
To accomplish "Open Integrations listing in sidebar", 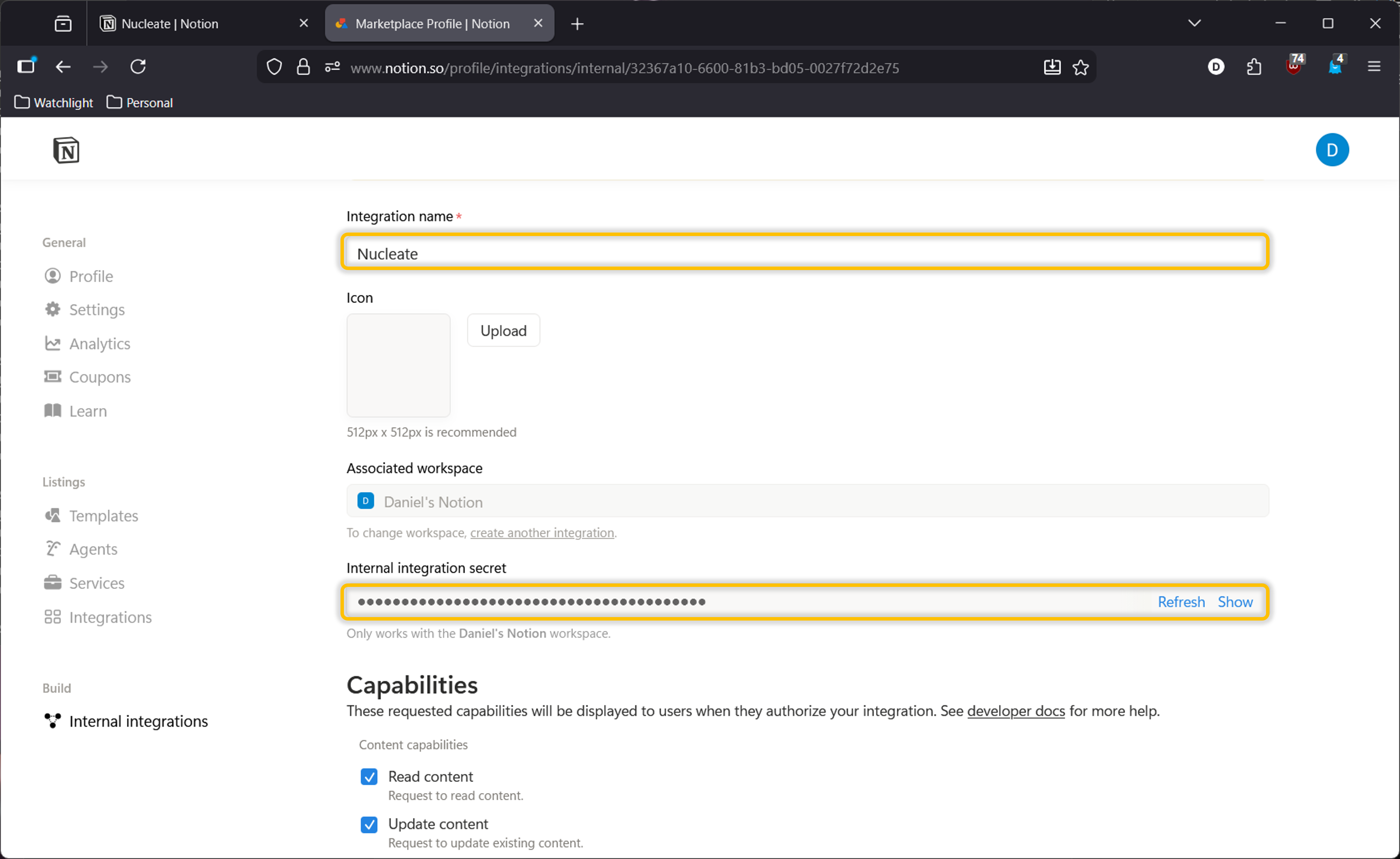I will pyautogui.click(x=110, y=617).
